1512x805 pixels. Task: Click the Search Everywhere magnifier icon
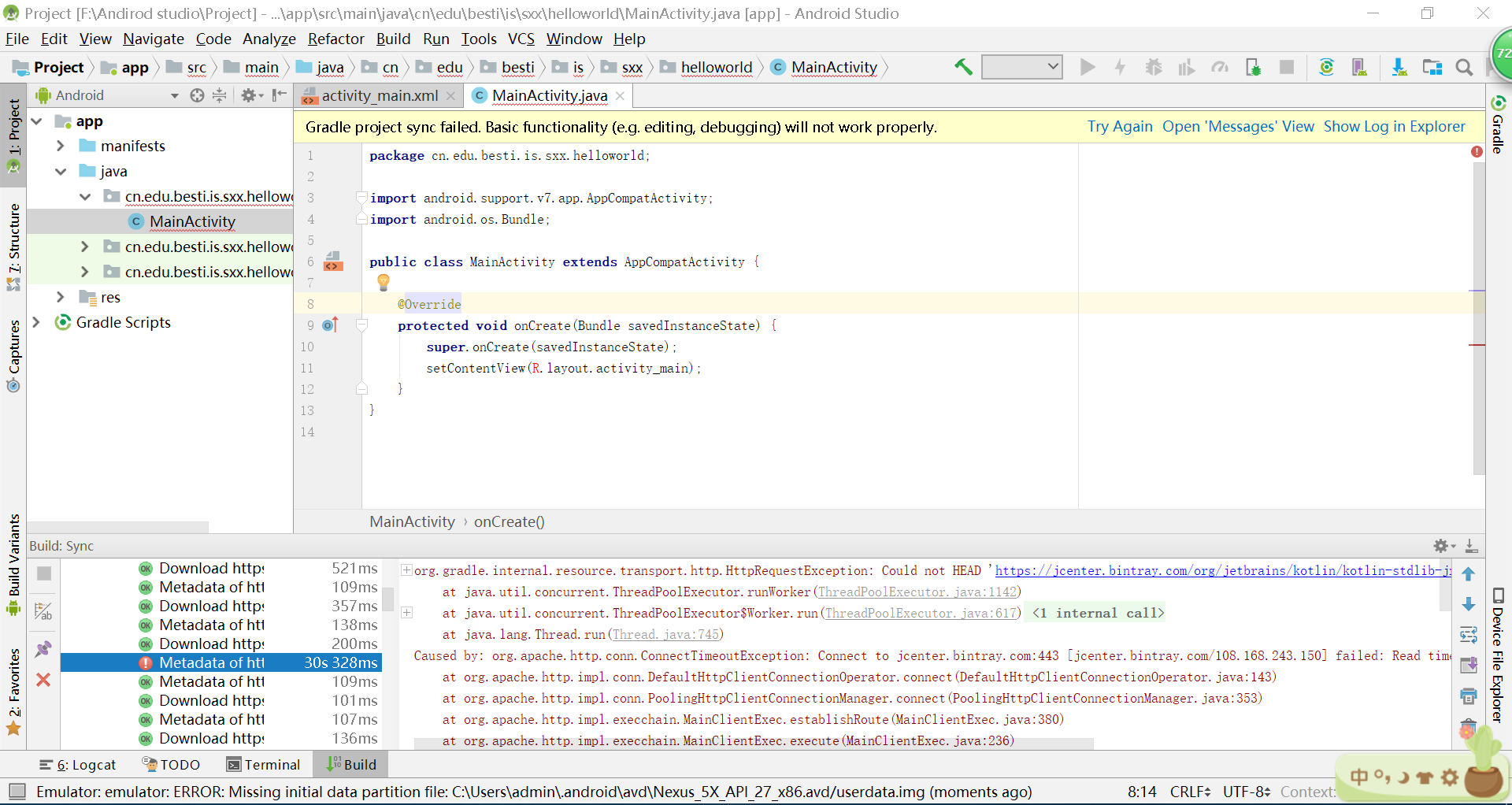coord(1464,68)
